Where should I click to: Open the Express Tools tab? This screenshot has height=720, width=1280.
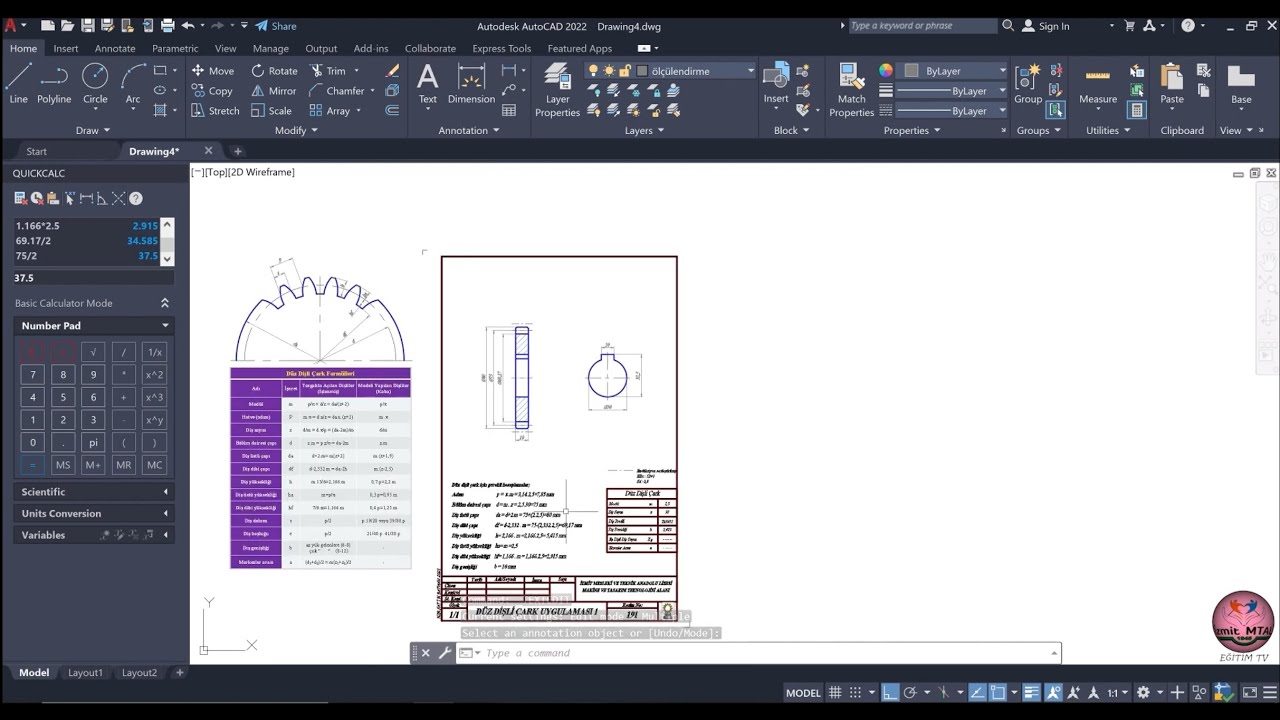pyautogui.click(x=502, y=48)
